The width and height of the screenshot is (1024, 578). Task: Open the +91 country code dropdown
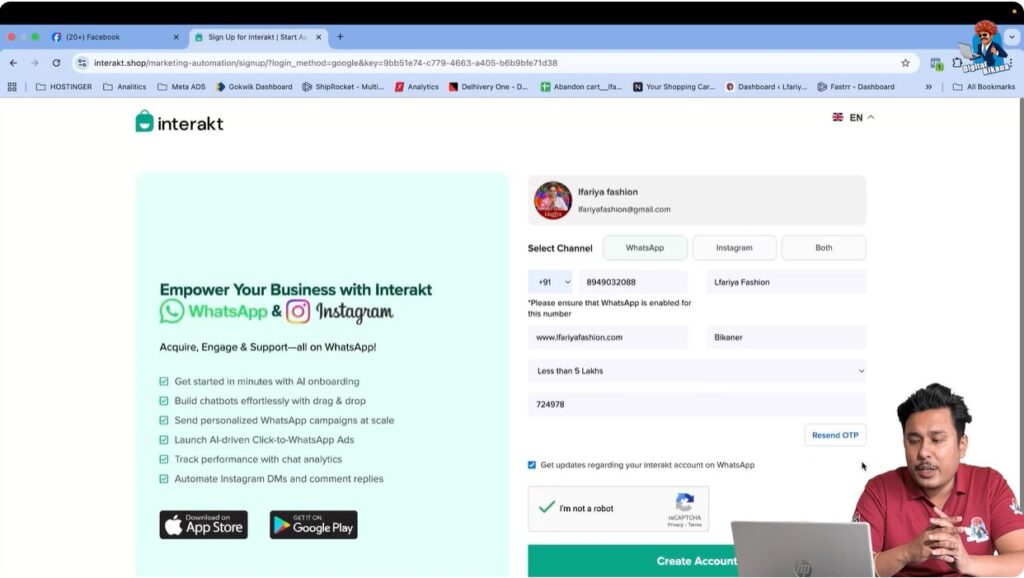[551, 281]
